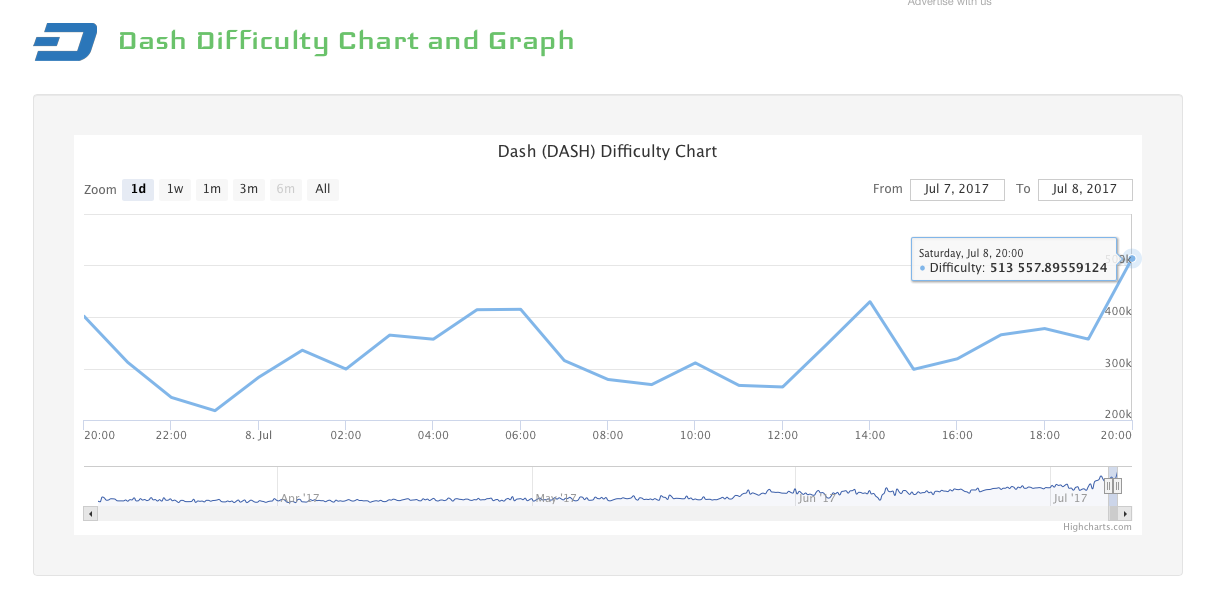Click the navigator scrollbar track
Viewport: 1206px width, 589px height.
(x=600, y=514)
